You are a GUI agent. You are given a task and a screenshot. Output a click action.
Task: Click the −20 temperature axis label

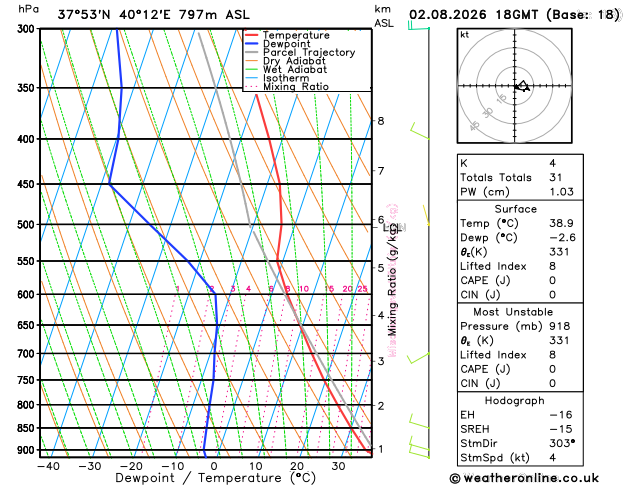pyautogui.click(x=131, y=466)
